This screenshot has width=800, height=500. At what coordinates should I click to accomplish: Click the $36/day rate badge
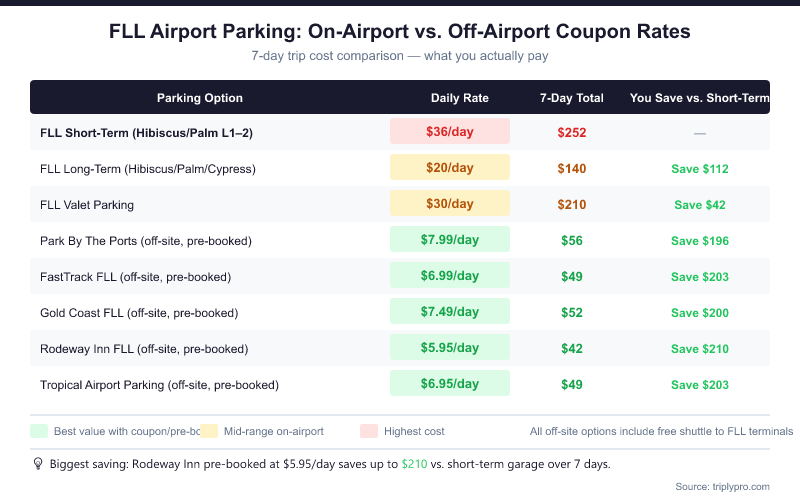[450, 132]
